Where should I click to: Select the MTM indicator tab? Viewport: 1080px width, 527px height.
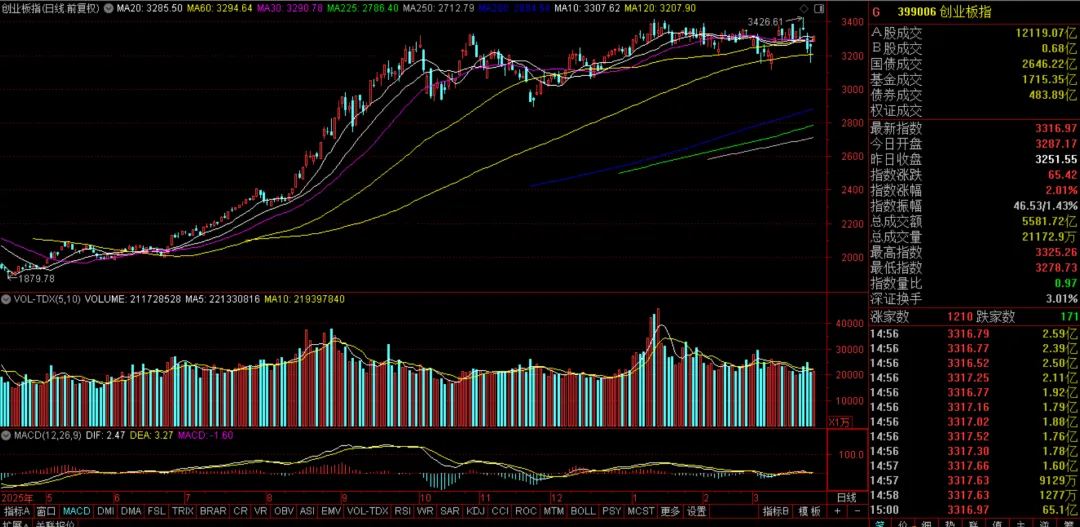pyautogui.click(x=553, y=511)
